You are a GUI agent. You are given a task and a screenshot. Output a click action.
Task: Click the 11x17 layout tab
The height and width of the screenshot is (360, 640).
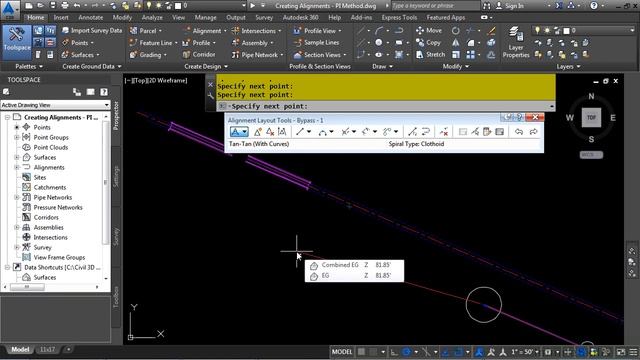47,350
